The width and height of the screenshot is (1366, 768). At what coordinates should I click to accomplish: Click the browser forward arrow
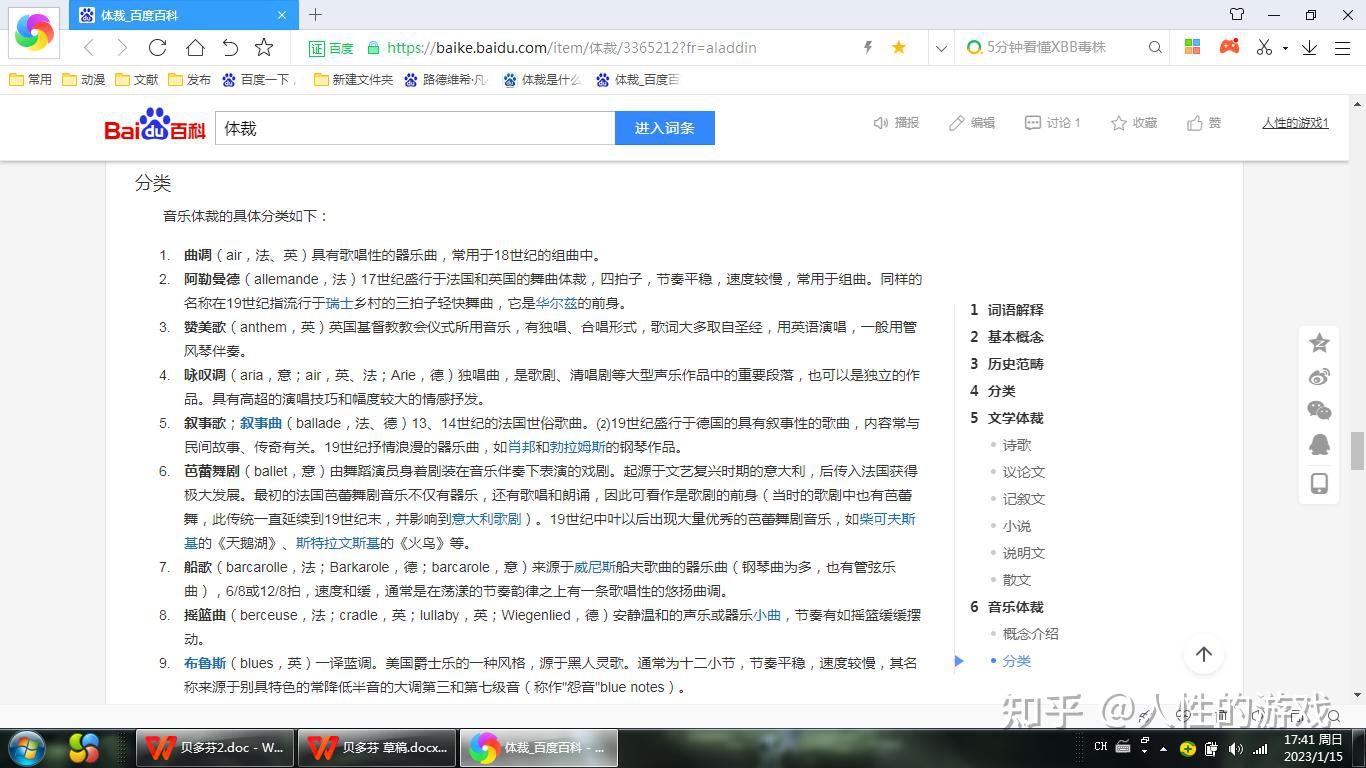click(122, 47)
